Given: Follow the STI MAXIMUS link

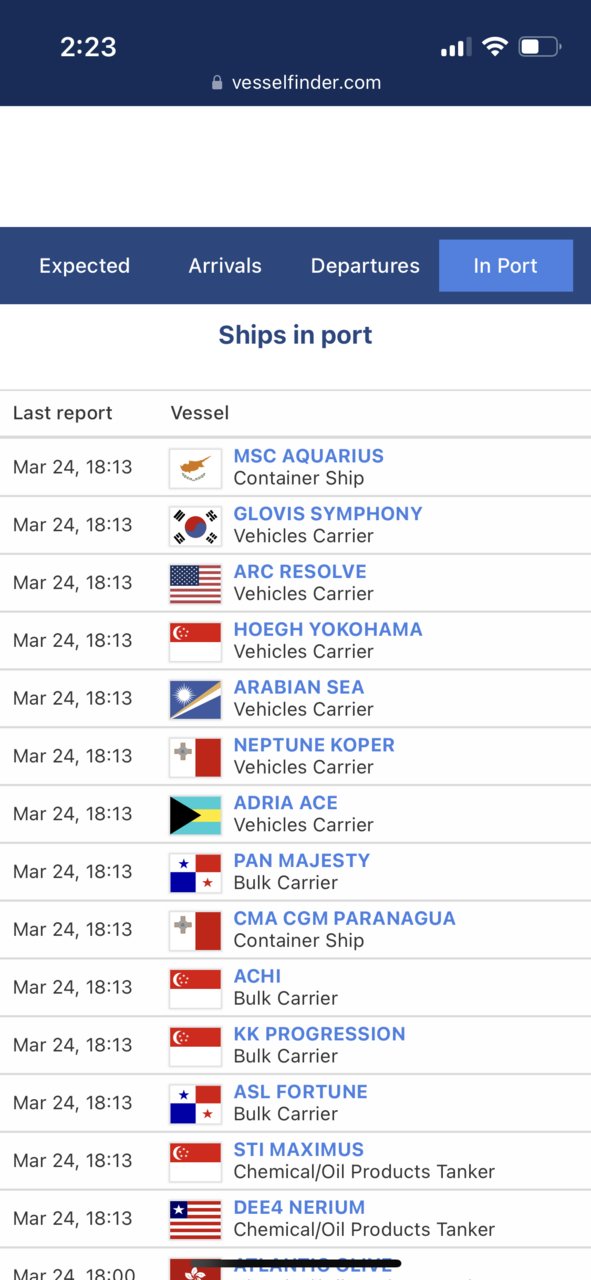Looking at the screenshot, I should pyautogui.click(x=298, y=1150).
